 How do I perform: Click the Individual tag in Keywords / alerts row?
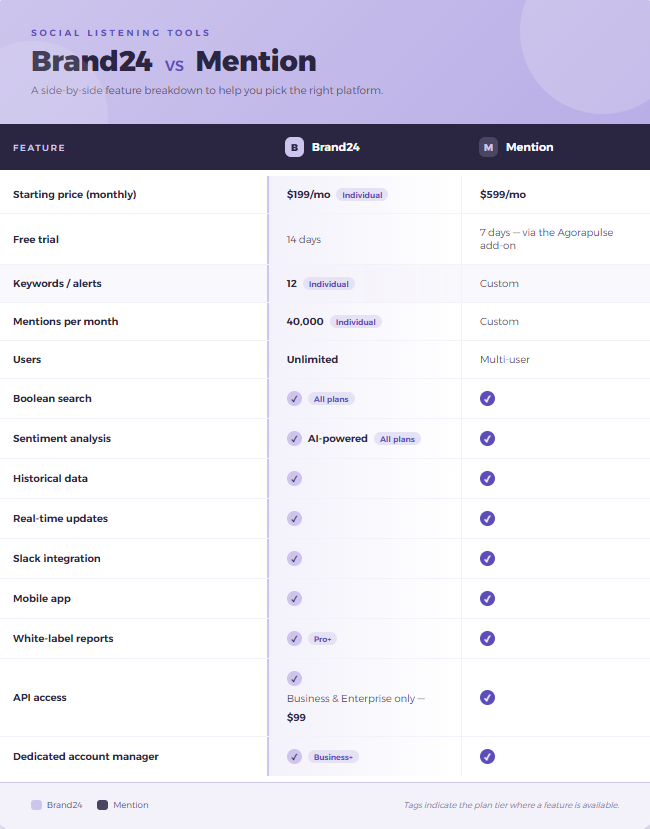[x=329, y=284]
